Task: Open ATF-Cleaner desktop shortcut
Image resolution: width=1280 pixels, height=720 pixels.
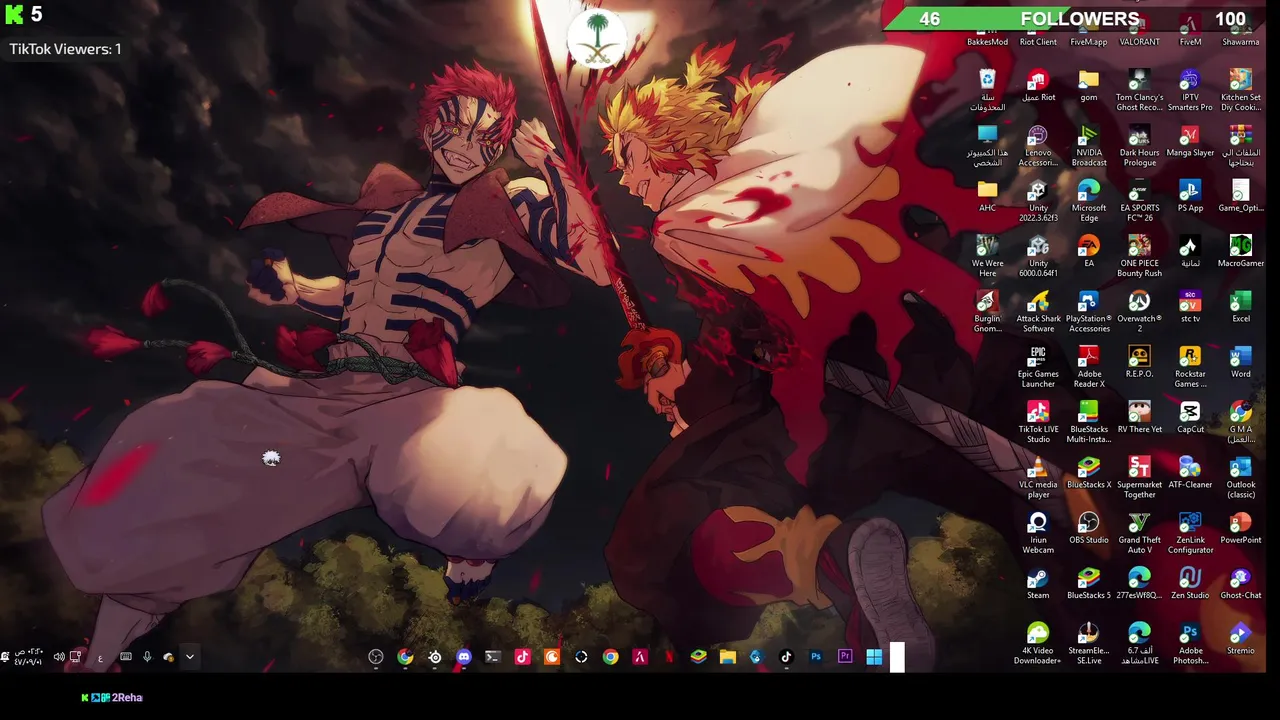Action: (1190, 473)
